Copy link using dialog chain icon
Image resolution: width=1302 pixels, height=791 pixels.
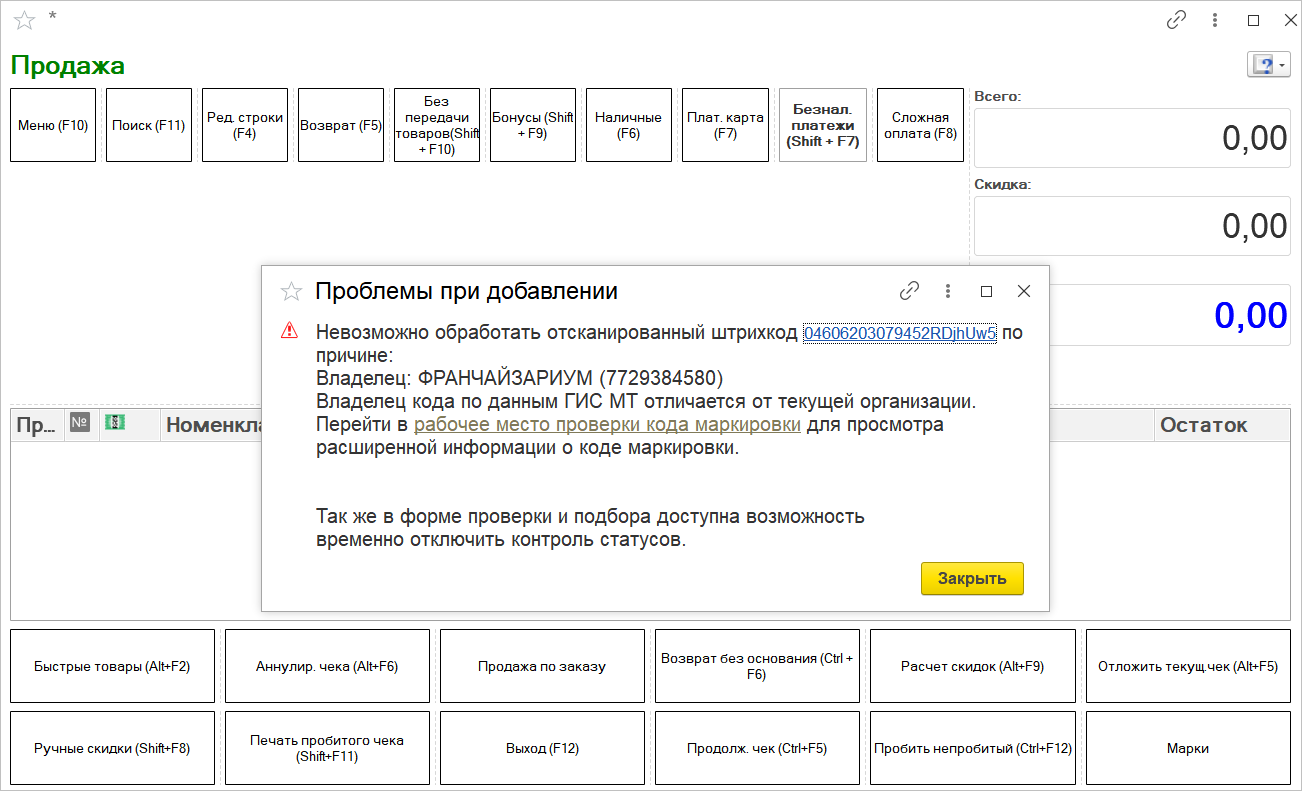point(909,291)
